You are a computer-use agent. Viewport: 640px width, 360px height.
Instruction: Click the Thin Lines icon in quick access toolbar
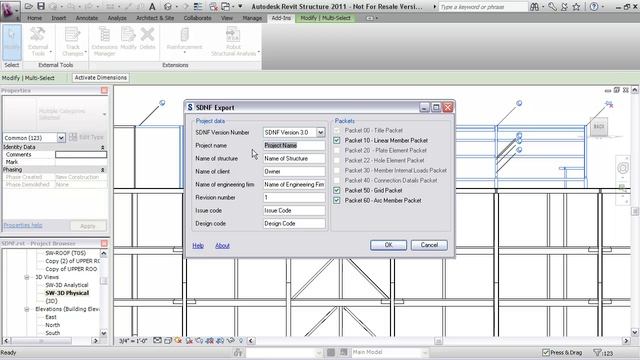pyautogui.click(x=198, y=7)
